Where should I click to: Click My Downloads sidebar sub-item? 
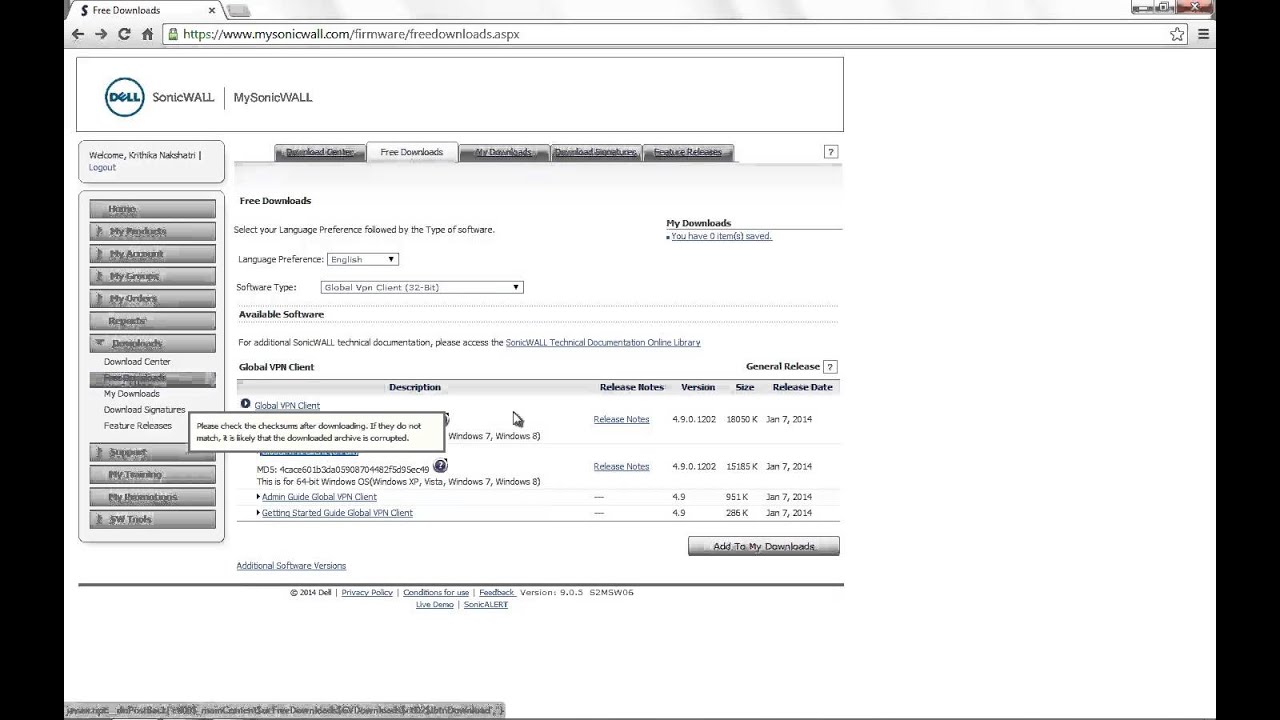pos(132,394)
